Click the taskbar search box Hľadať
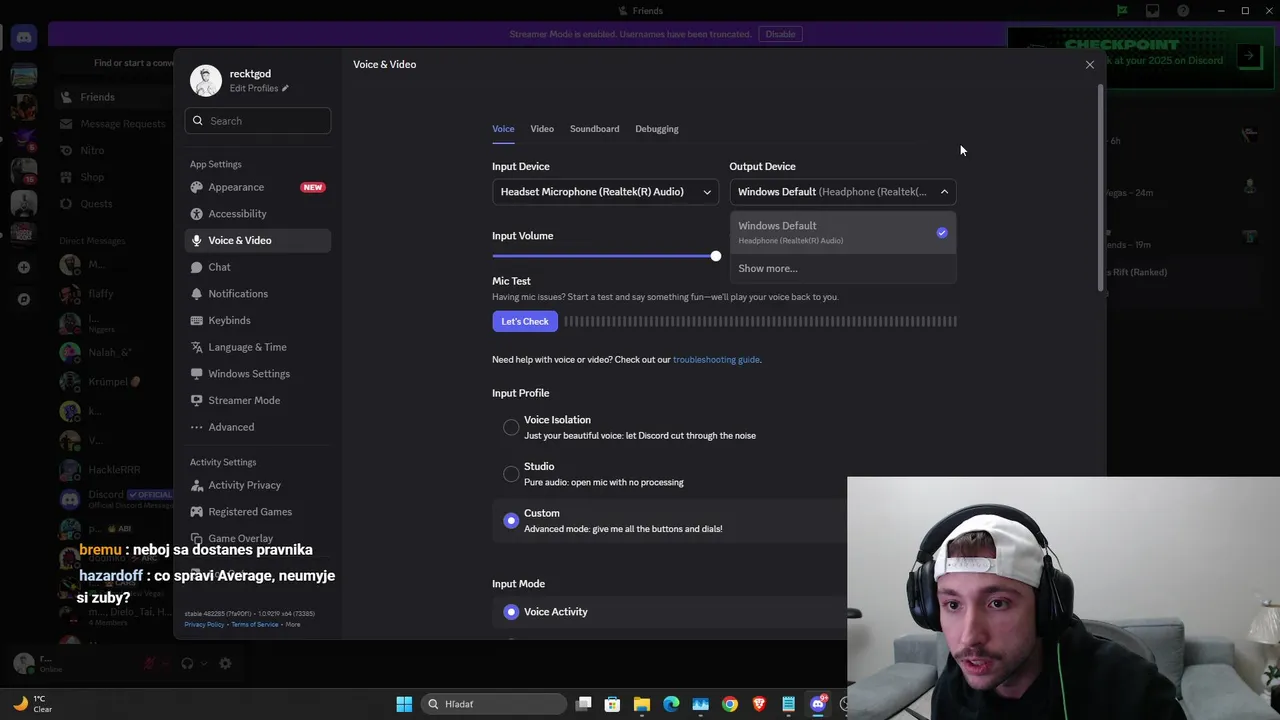 click(x=494, y=704)
